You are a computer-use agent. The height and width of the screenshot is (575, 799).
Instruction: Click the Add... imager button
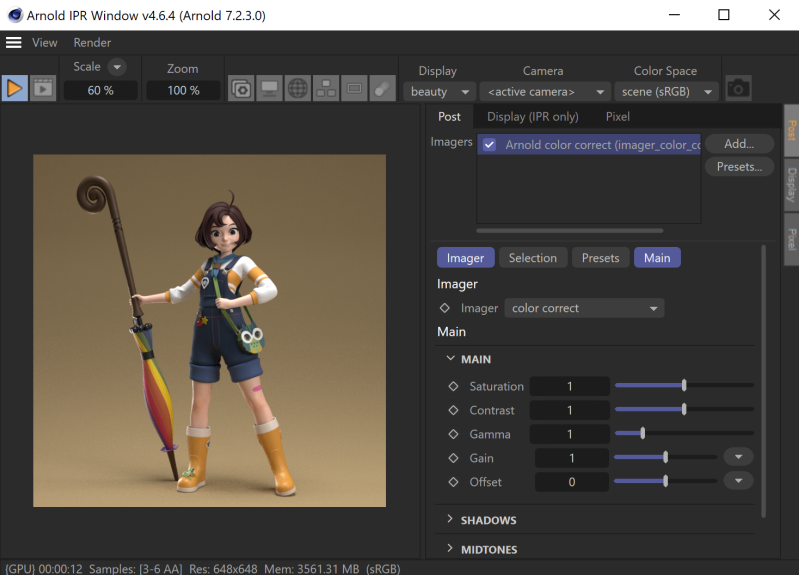739,144
